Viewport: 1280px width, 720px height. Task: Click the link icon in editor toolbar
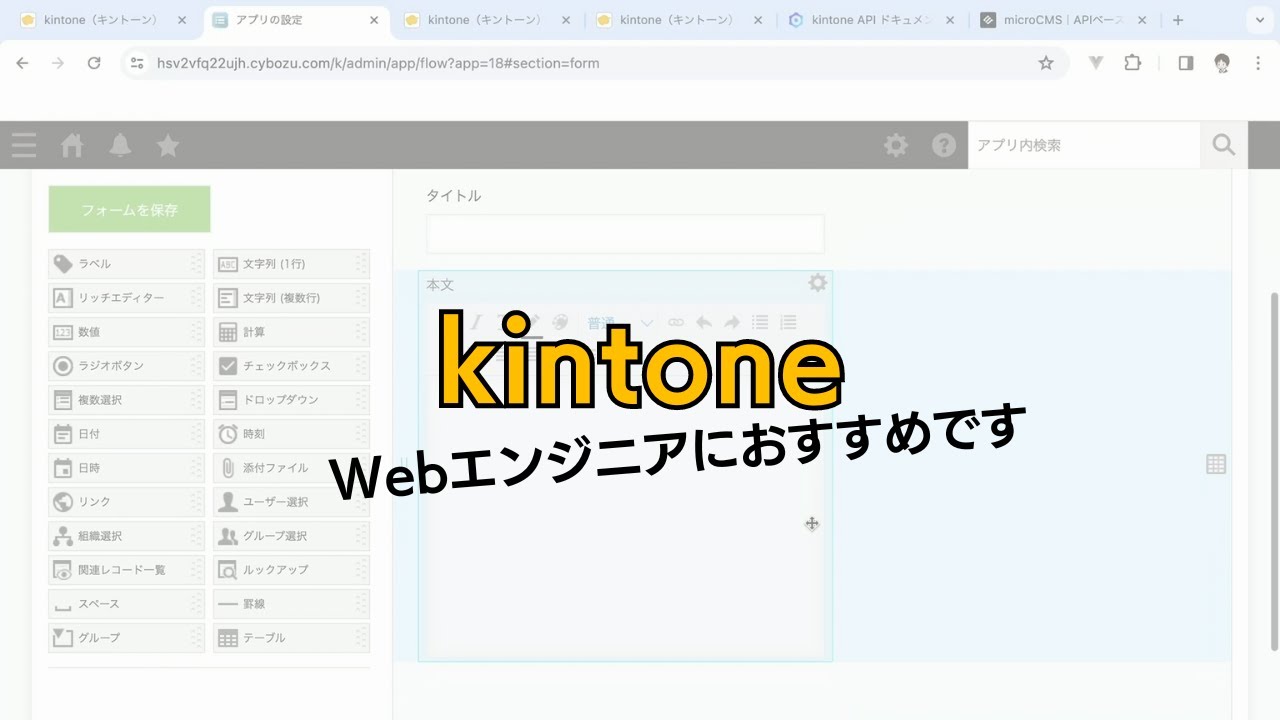(x=676, y=322)
